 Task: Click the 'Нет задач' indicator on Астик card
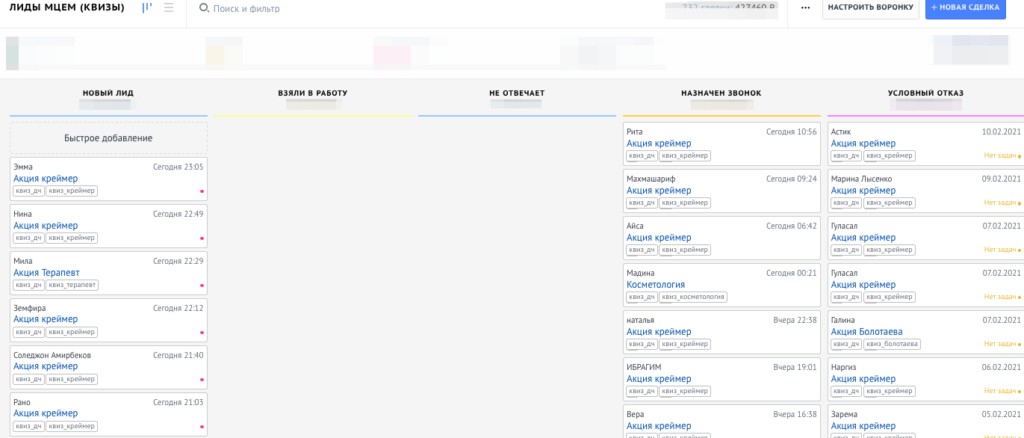(1000, 156)
